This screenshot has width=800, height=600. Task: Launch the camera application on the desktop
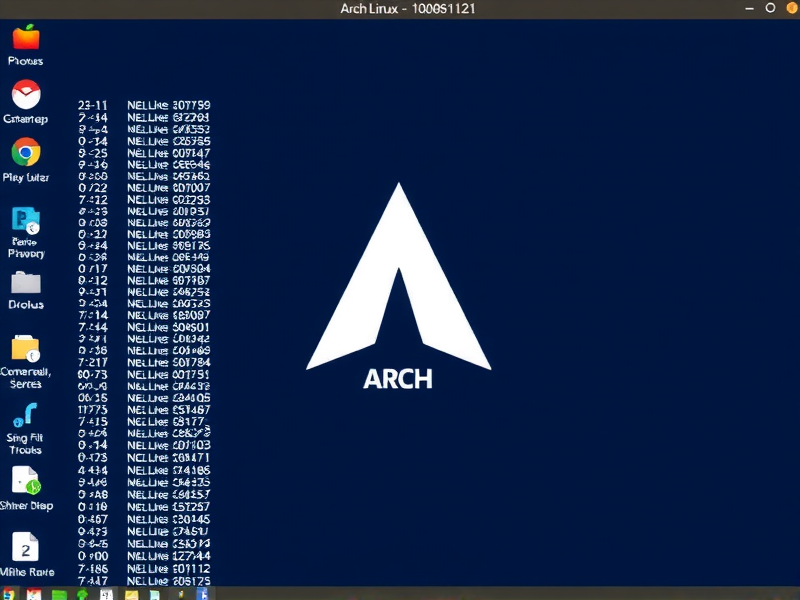(x=25, y=98)
